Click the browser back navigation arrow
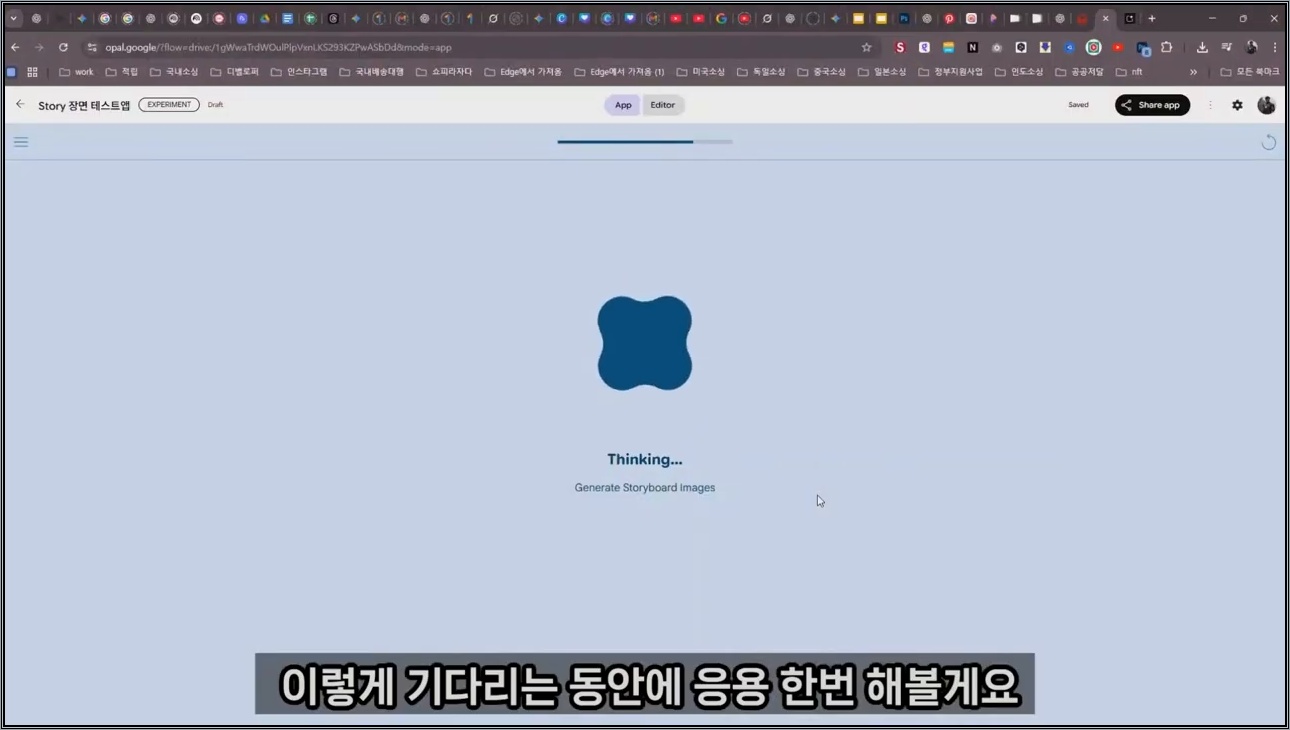This screenshot has width=1290, height=730. [x=15, y=47]
